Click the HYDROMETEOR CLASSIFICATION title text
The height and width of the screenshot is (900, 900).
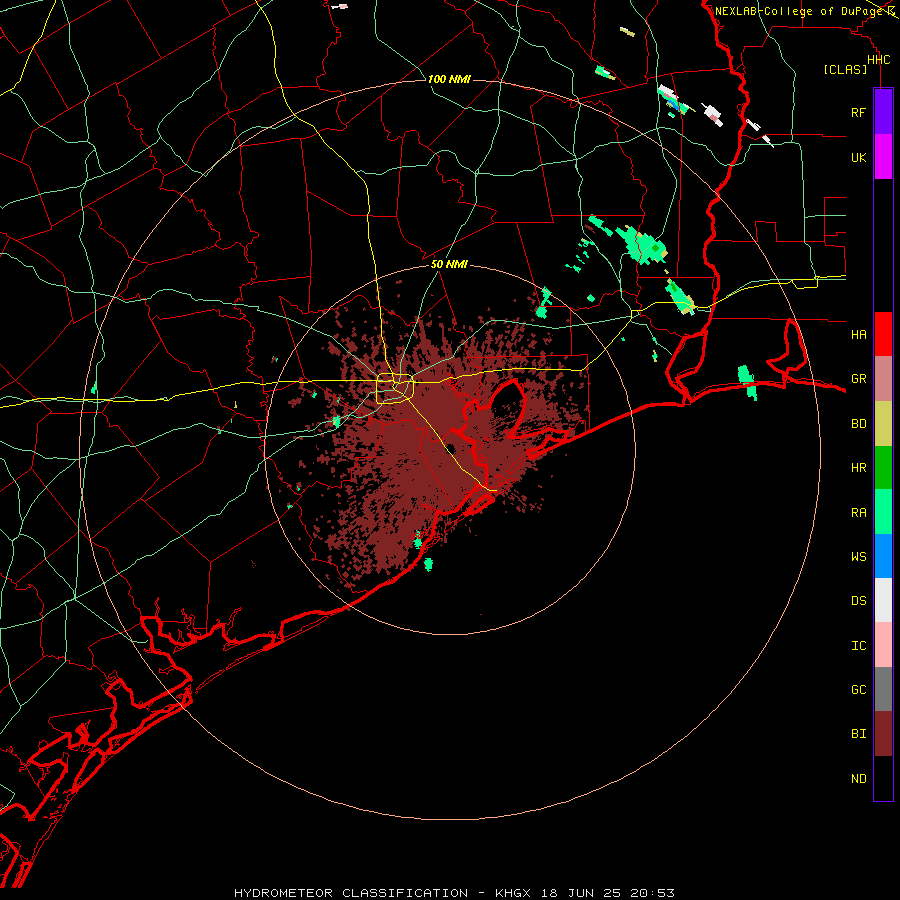[351, 893]
